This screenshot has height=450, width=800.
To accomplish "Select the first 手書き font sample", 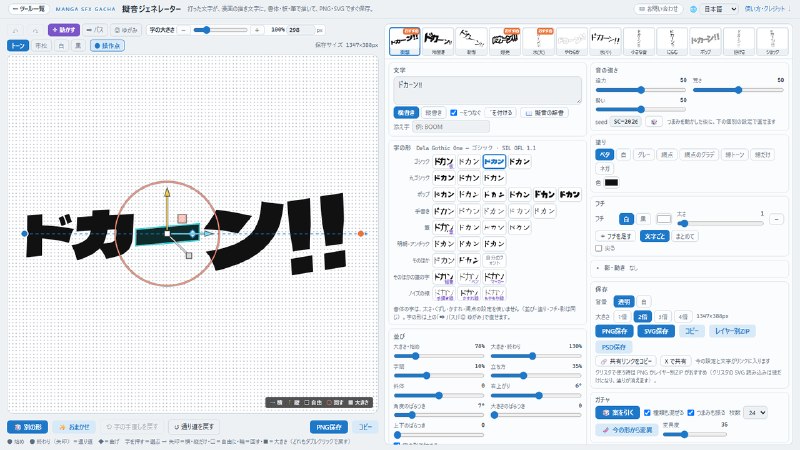I will coord(444,211).
